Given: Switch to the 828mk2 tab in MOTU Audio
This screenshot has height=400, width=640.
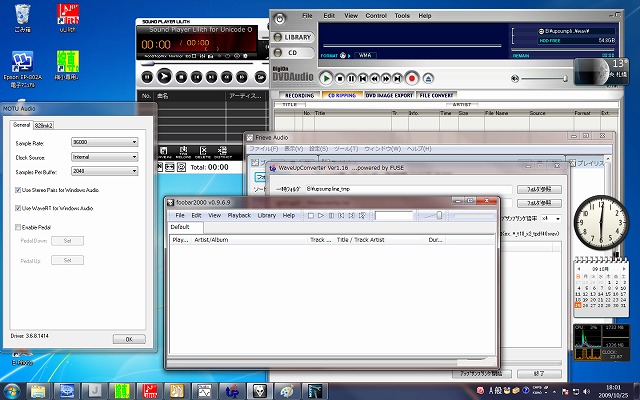Looking at the screenshot, I should tap(43, 125).
